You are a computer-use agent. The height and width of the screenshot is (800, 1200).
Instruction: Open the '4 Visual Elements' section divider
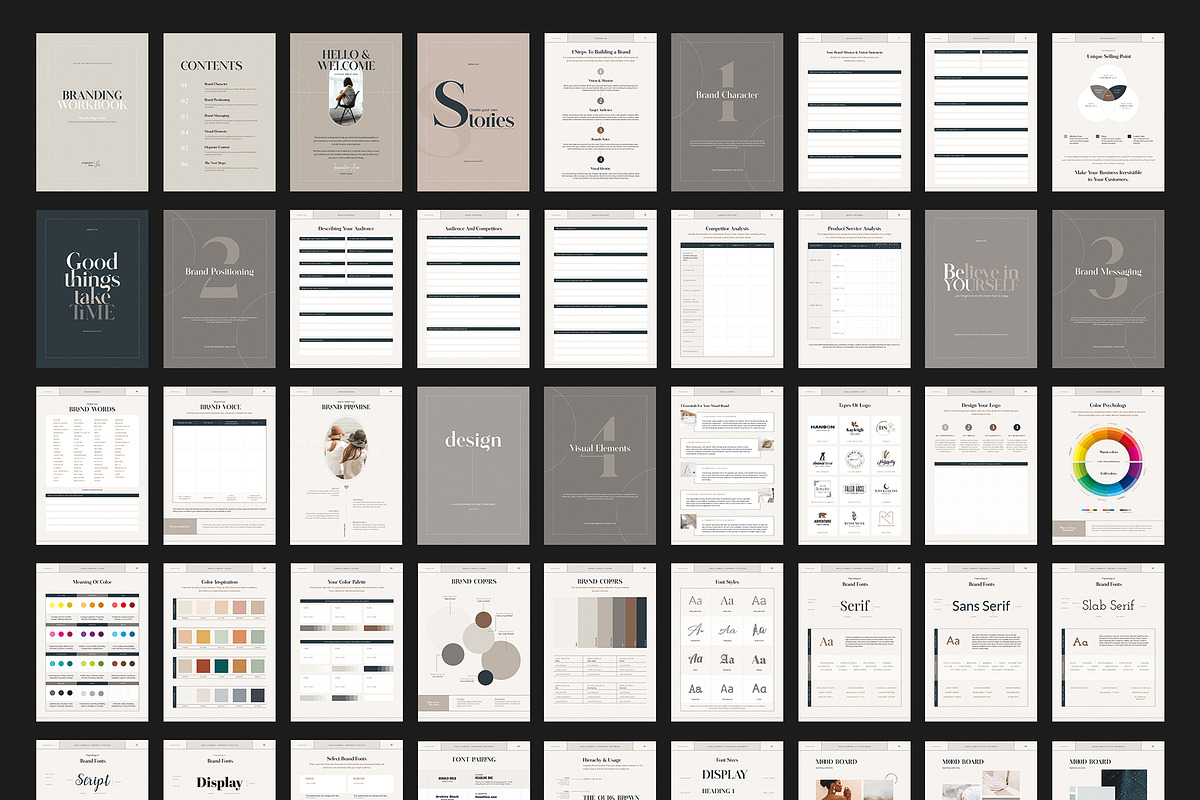click(600, 465)
